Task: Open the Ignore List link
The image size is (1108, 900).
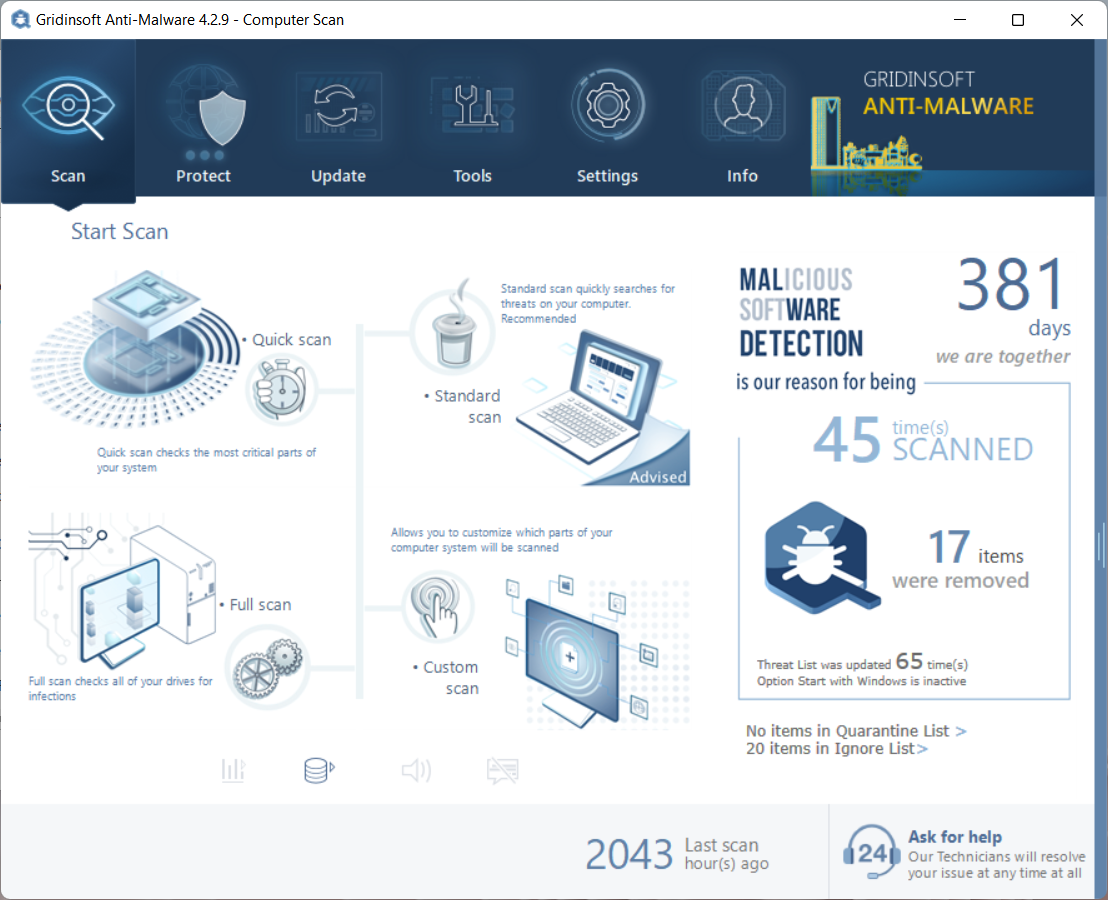Action: (837, 749)
